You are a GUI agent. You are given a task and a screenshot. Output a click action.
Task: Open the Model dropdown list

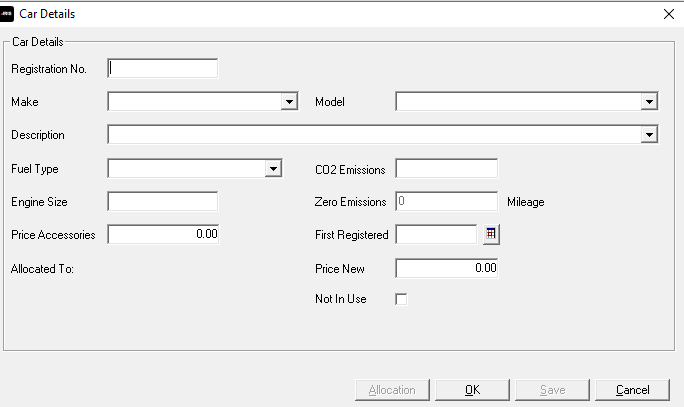[x=649, y=102]
